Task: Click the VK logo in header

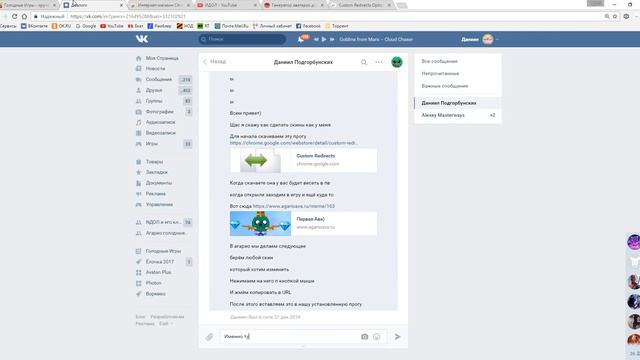Action: [x=142, y=39]
